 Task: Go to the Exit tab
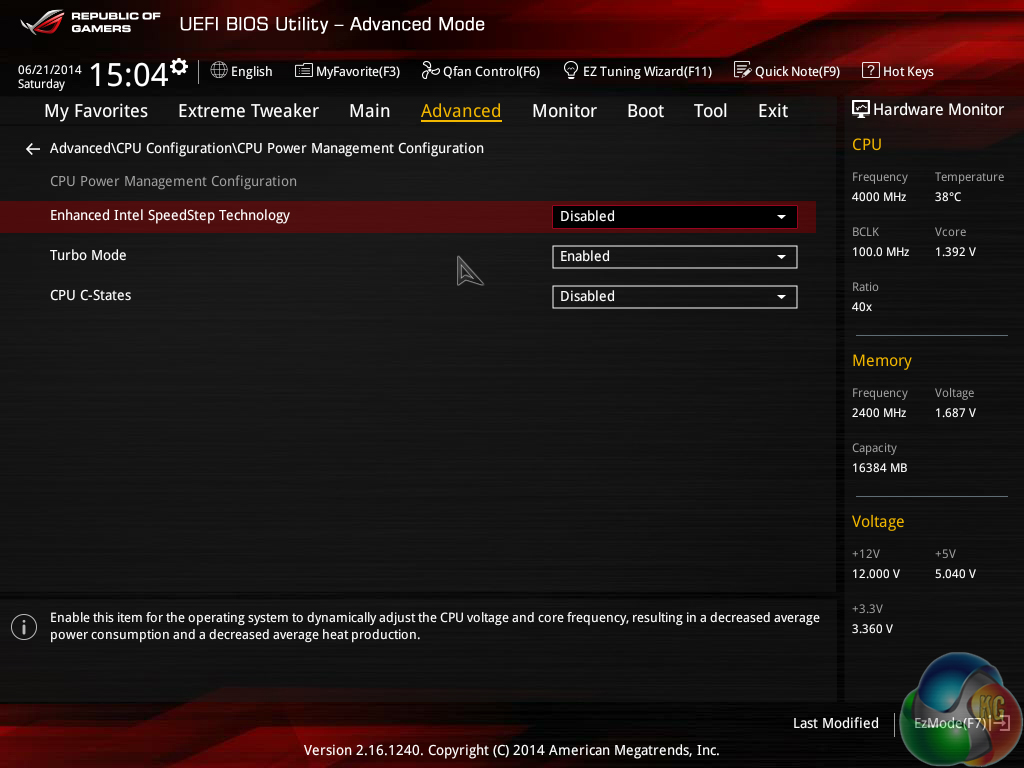click(x=773, y=111)
